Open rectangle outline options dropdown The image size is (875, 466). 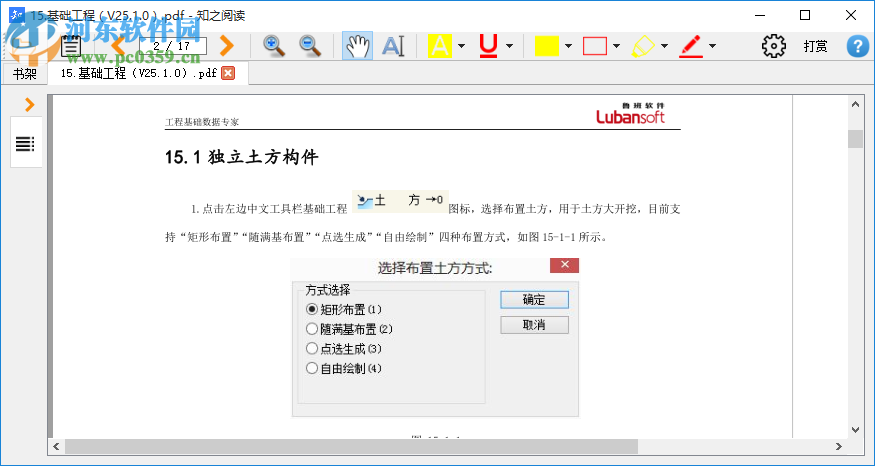pos(616,46)
